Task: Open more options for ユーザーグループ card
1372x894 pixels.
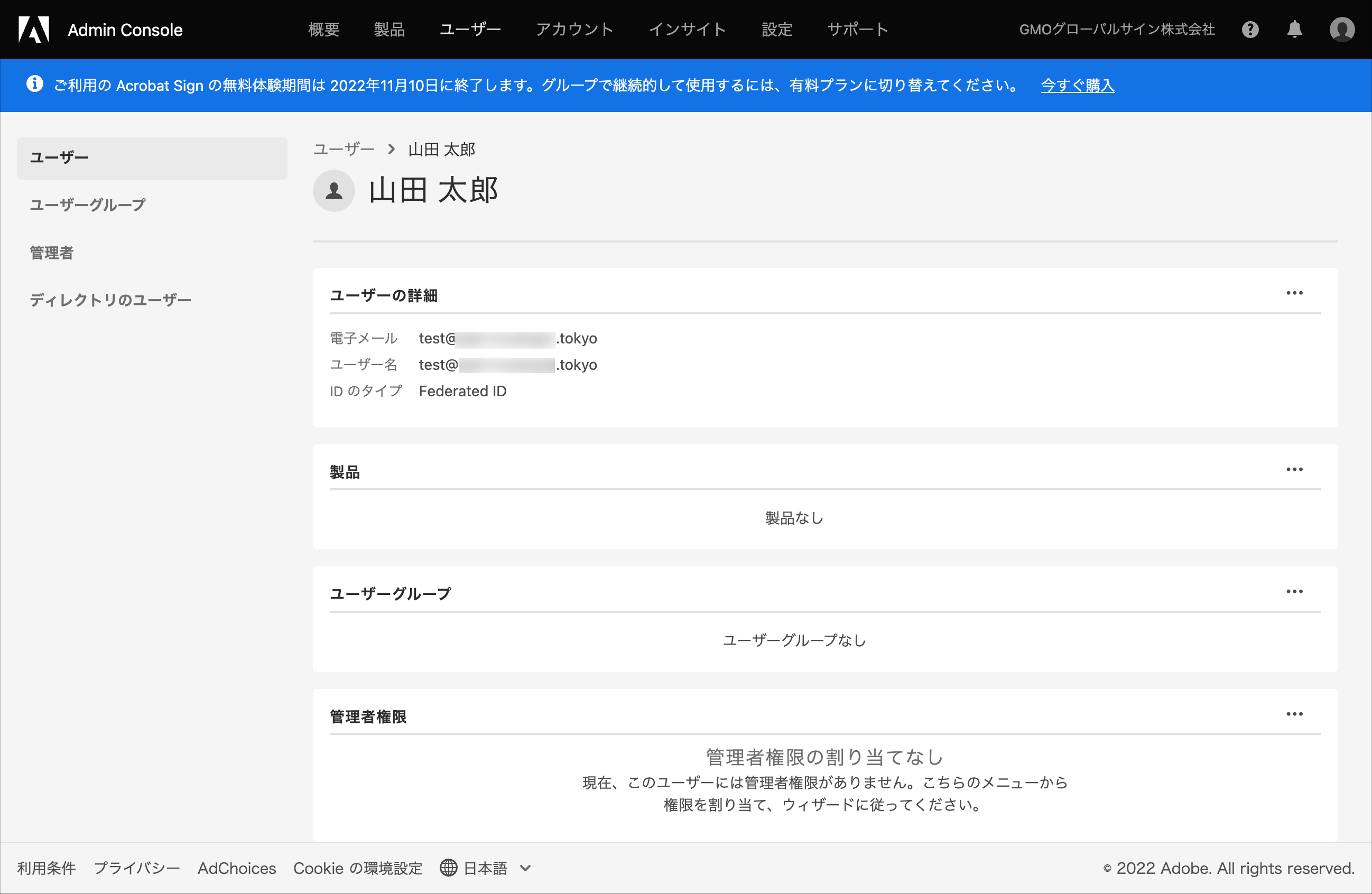Action: [x=1294, y=592]
